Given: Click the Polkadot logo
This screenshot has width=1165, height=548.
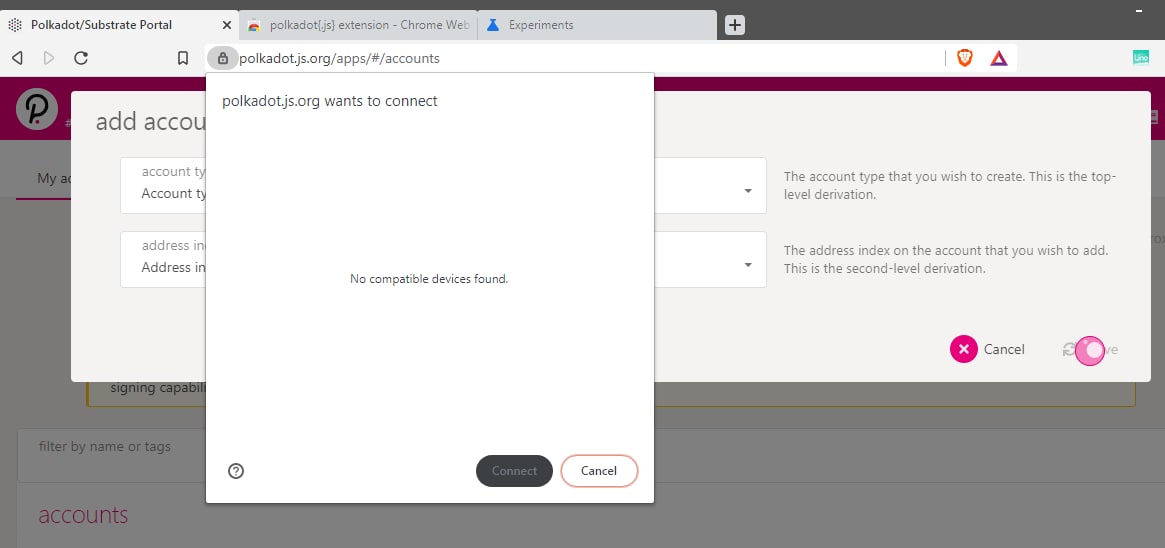Looking at the screenshot, I should point(37,109).
